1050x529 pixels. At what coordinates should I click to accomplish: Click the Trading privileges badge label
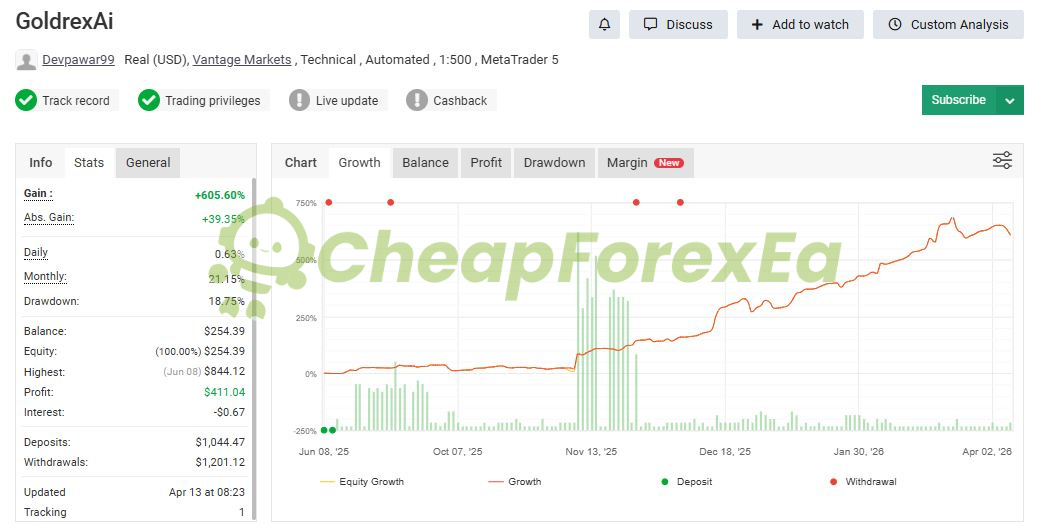click(213, 100)
